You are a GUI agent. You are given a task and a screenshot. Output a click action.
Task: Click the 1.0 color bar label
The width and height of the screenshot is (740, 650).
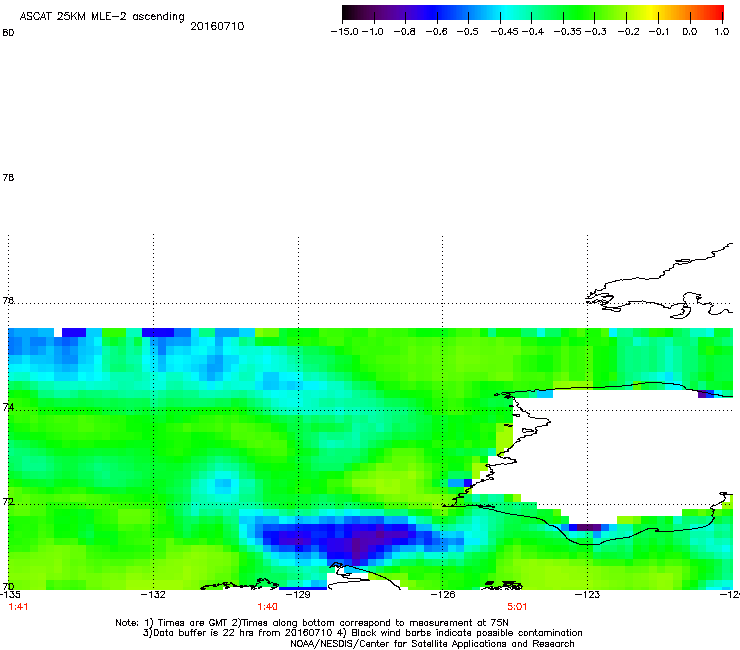(722, 32)
